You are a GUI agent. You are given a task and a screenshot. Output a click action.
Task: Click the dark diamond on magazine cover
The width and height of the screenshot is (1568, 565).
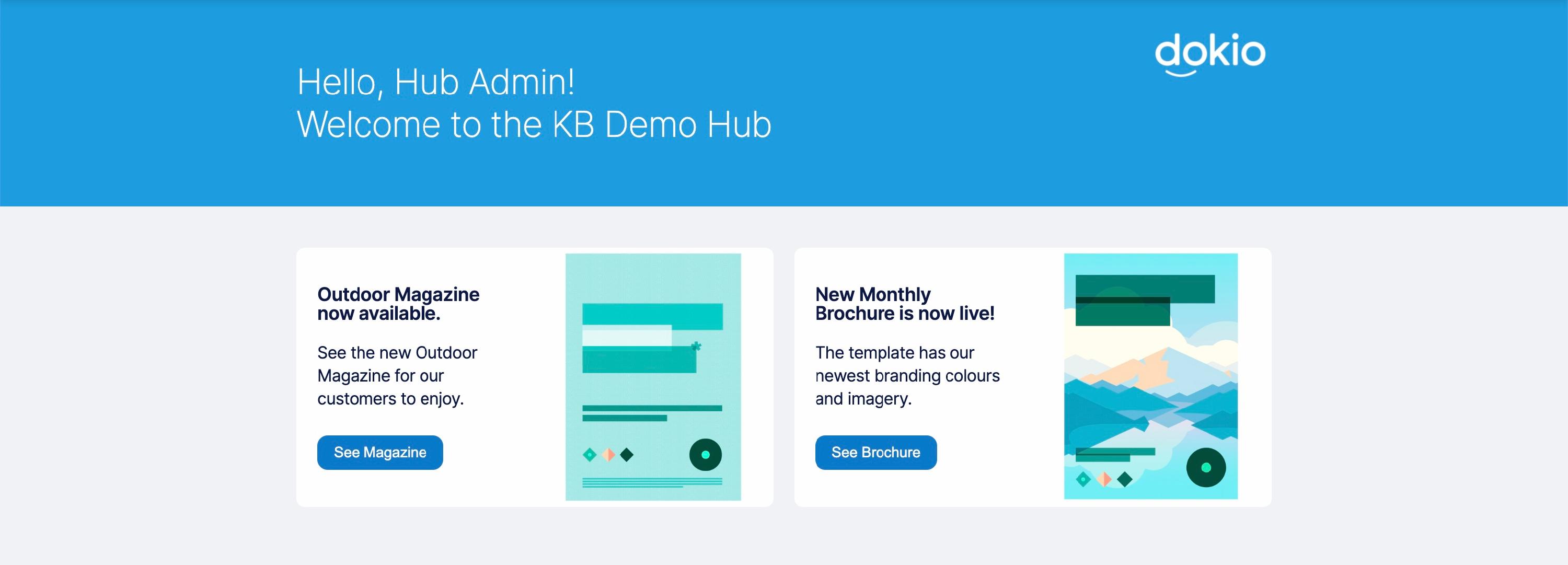coord(626,454)
